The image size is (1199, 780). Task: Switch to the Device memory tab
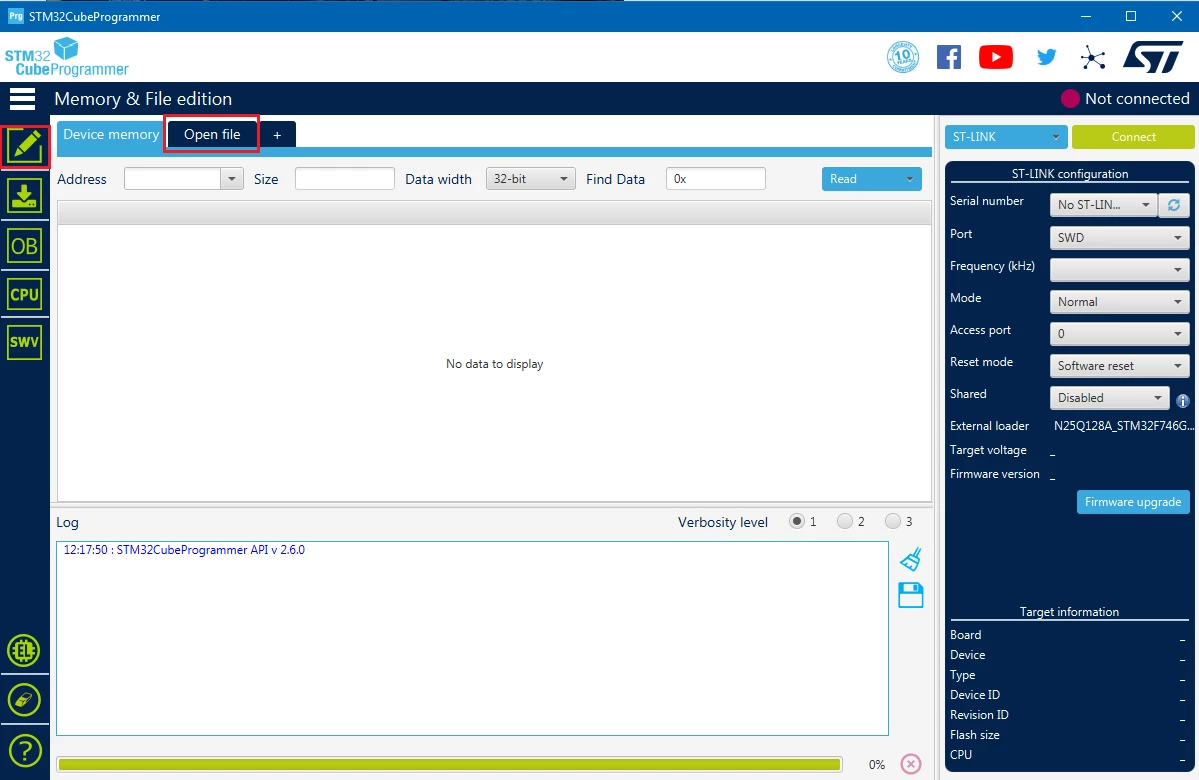111,135
